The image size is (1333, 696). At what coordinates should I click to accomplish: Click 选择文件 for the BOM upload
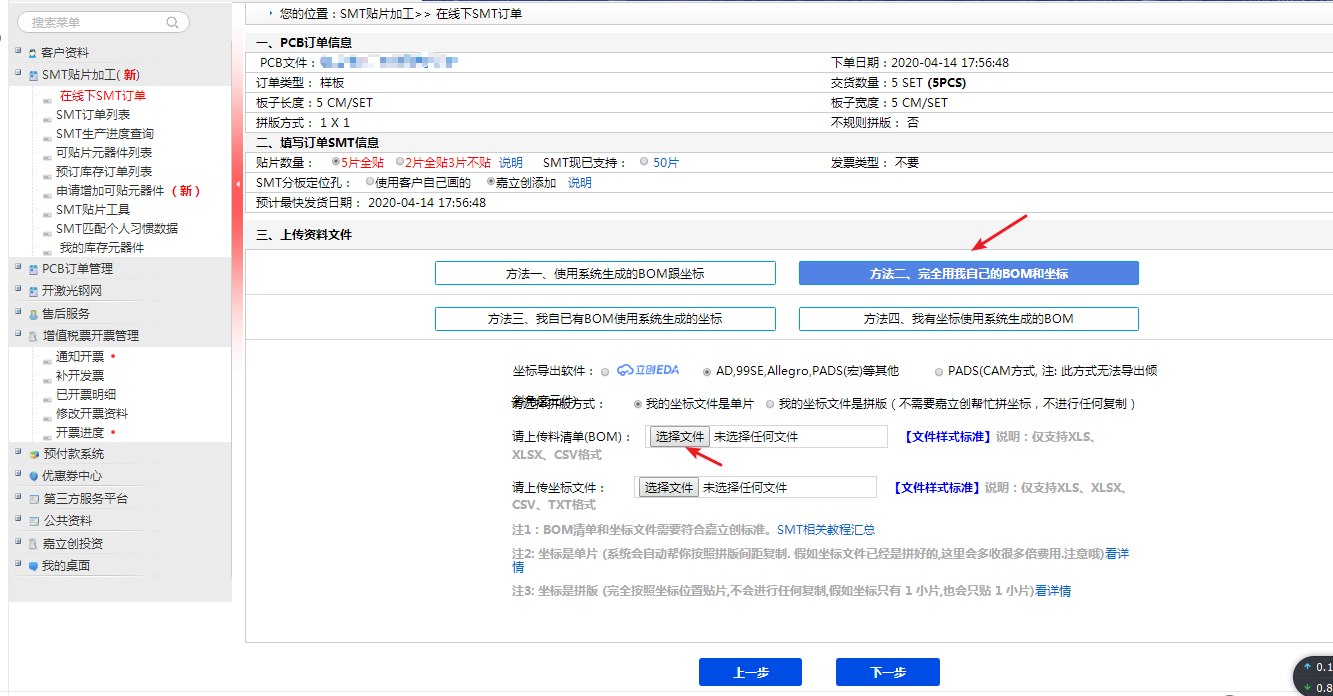pyautogui.click(x=680, y=437)
